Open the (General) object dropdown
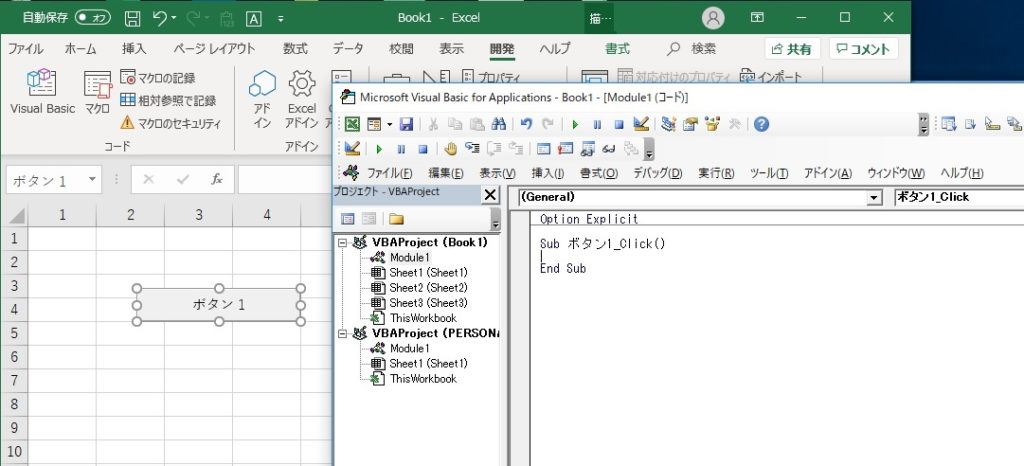The image size is (1024, 466). pyautogui.click(x=873, y=197)
